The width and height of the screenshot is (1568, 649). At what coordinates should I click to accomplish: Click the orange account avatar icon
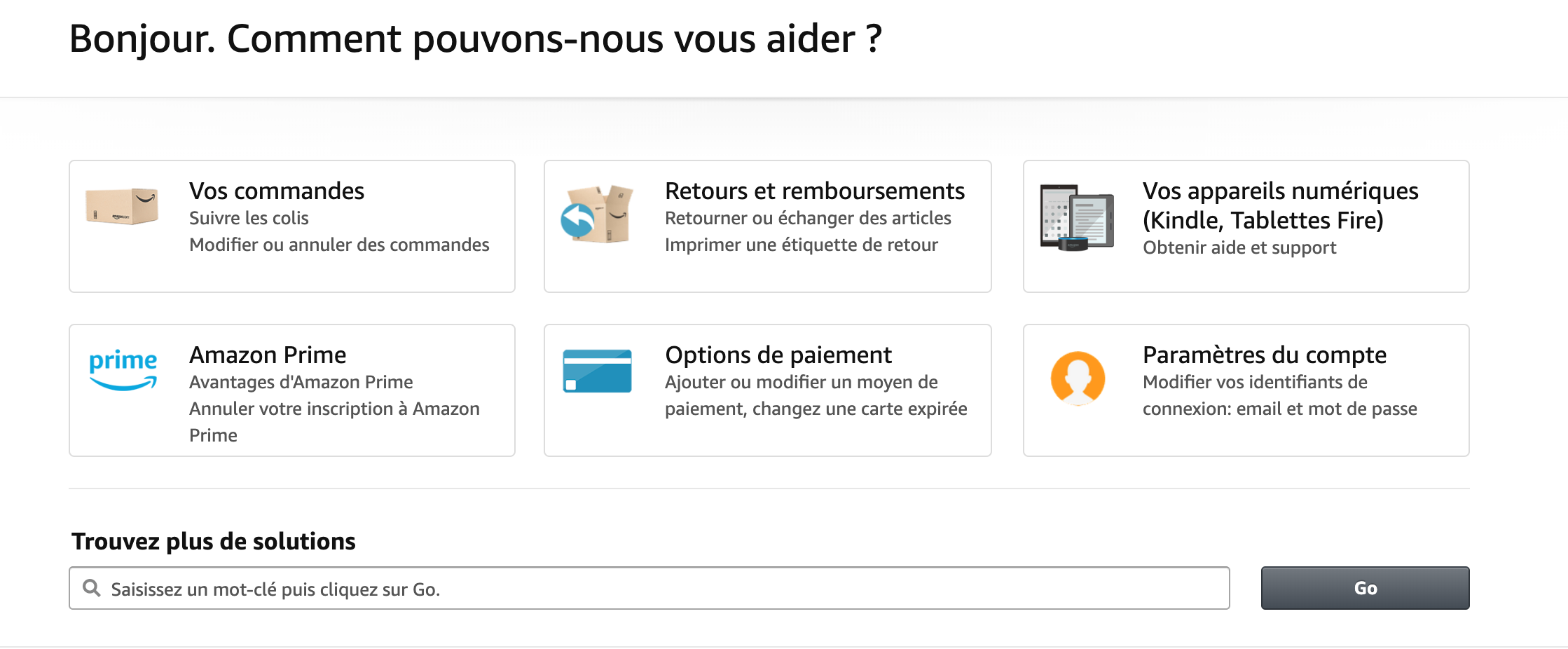coord(1078,378)
